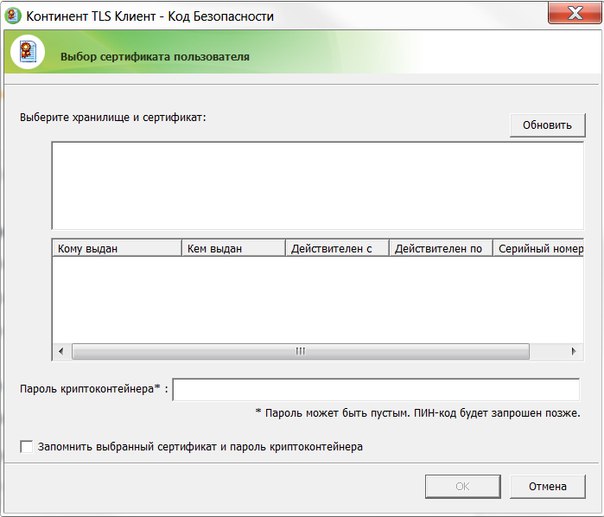Screen dimensions: 604x517
Task: Click the Серийный номер column header
Action: [539, 248]
